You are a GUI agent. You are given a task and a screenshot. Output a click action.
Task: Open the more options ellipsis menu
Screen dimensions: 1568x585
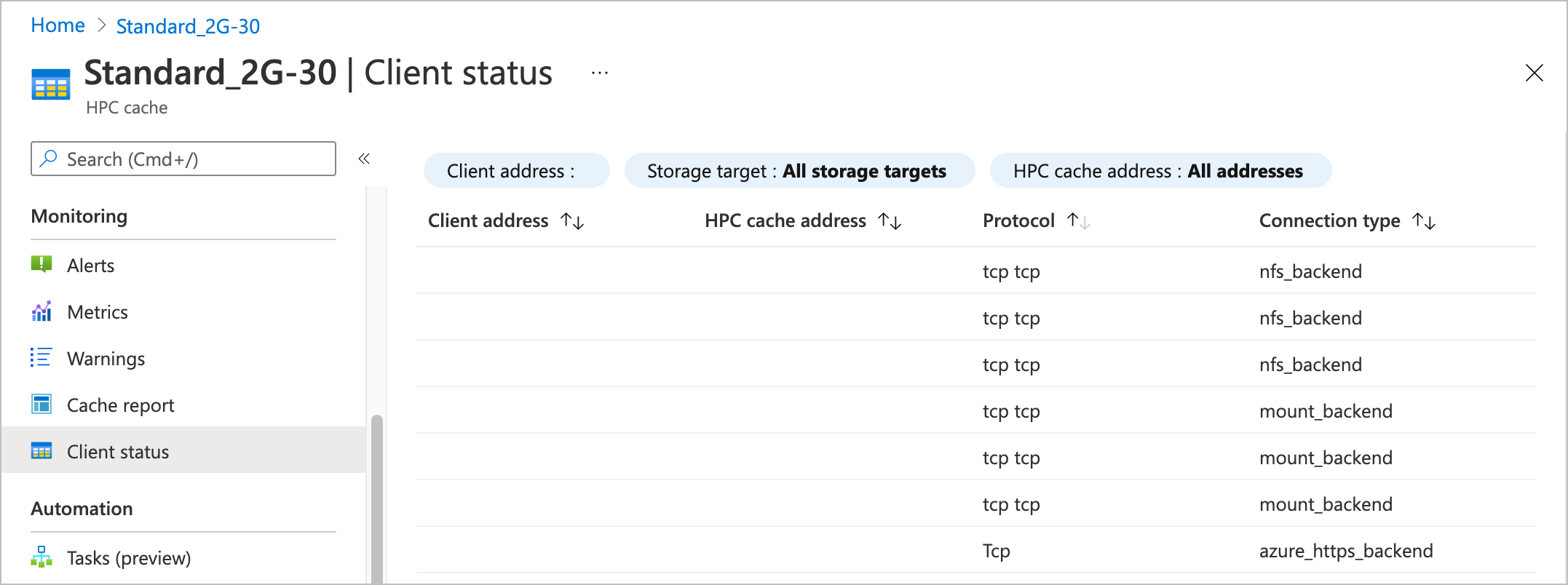(600, 73)
